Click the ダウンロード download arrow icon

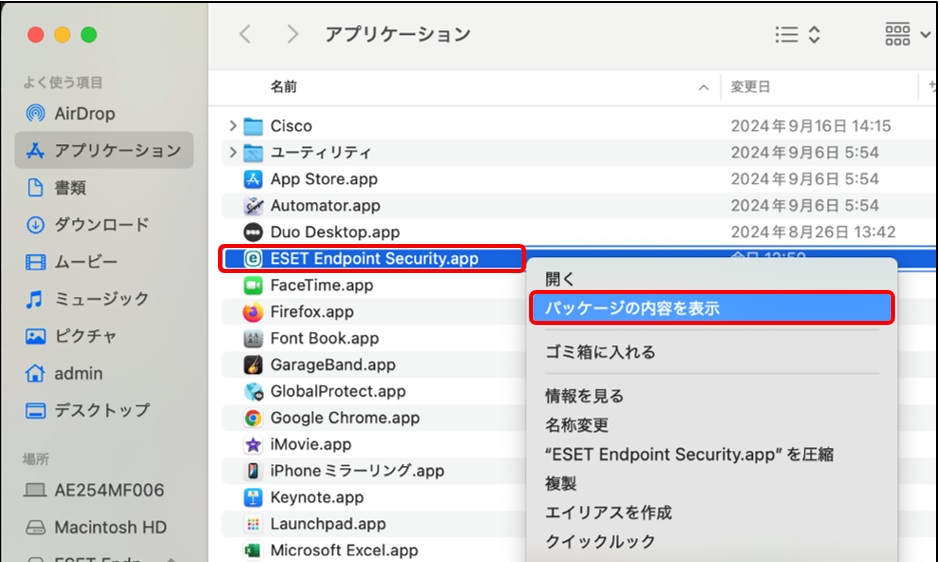click(x=35, y=225)
